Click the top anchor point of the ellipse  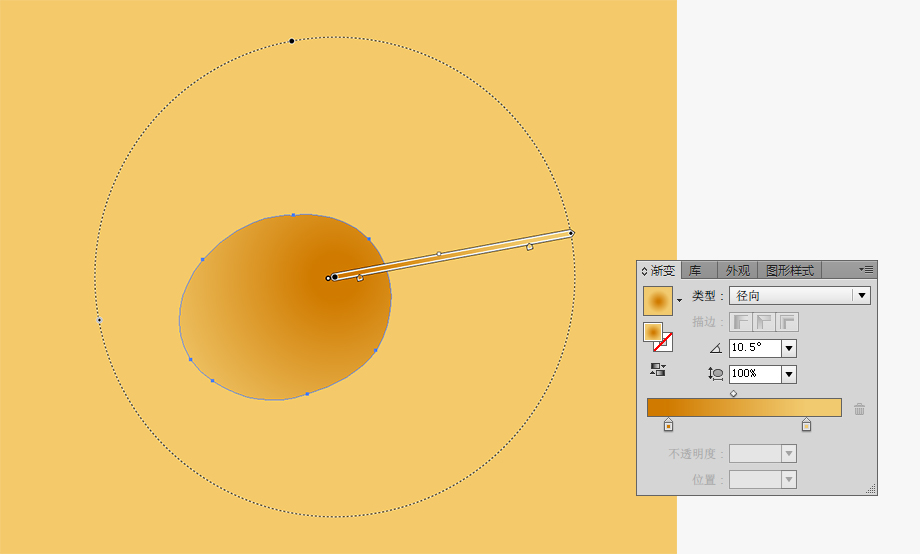coord(293,215)
